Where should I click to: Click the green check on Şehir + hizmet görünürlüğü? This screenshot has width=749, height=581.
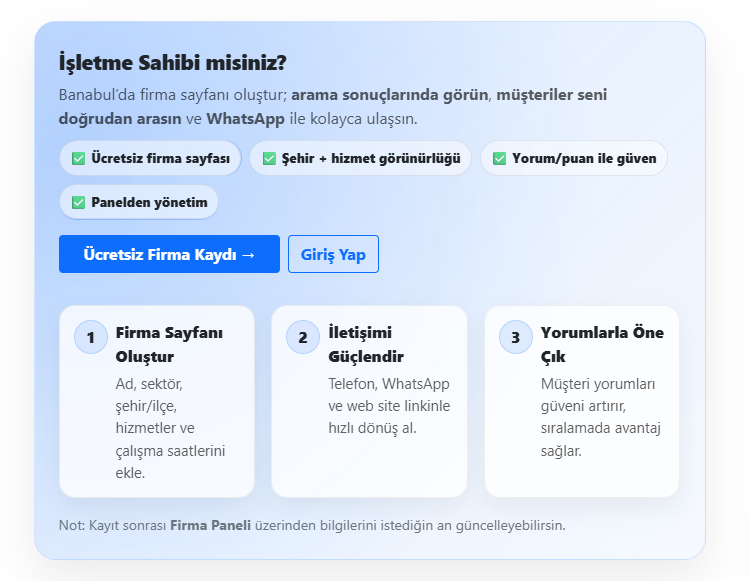click(x=269, y=158)
